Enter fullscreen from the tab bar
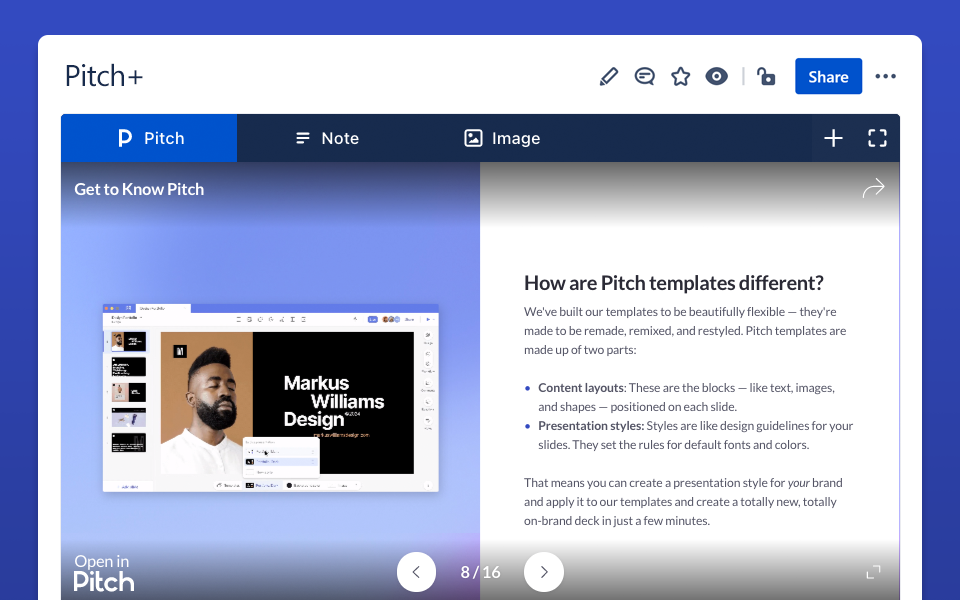The image size is (960, 600). 877,138
